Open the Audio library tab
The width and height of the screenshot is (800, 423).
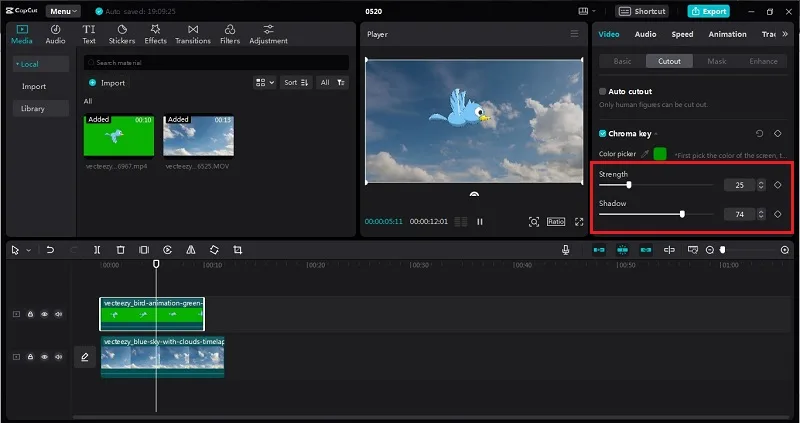[x=55, y=34]
